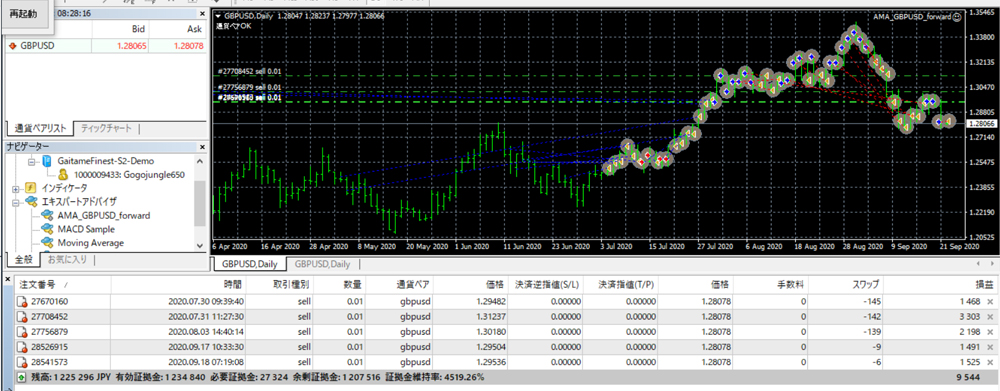This screenshot has height=391, width=1000.
Task: Select the GBPUSD symbol diamond icon
Action: coord(12,46)
